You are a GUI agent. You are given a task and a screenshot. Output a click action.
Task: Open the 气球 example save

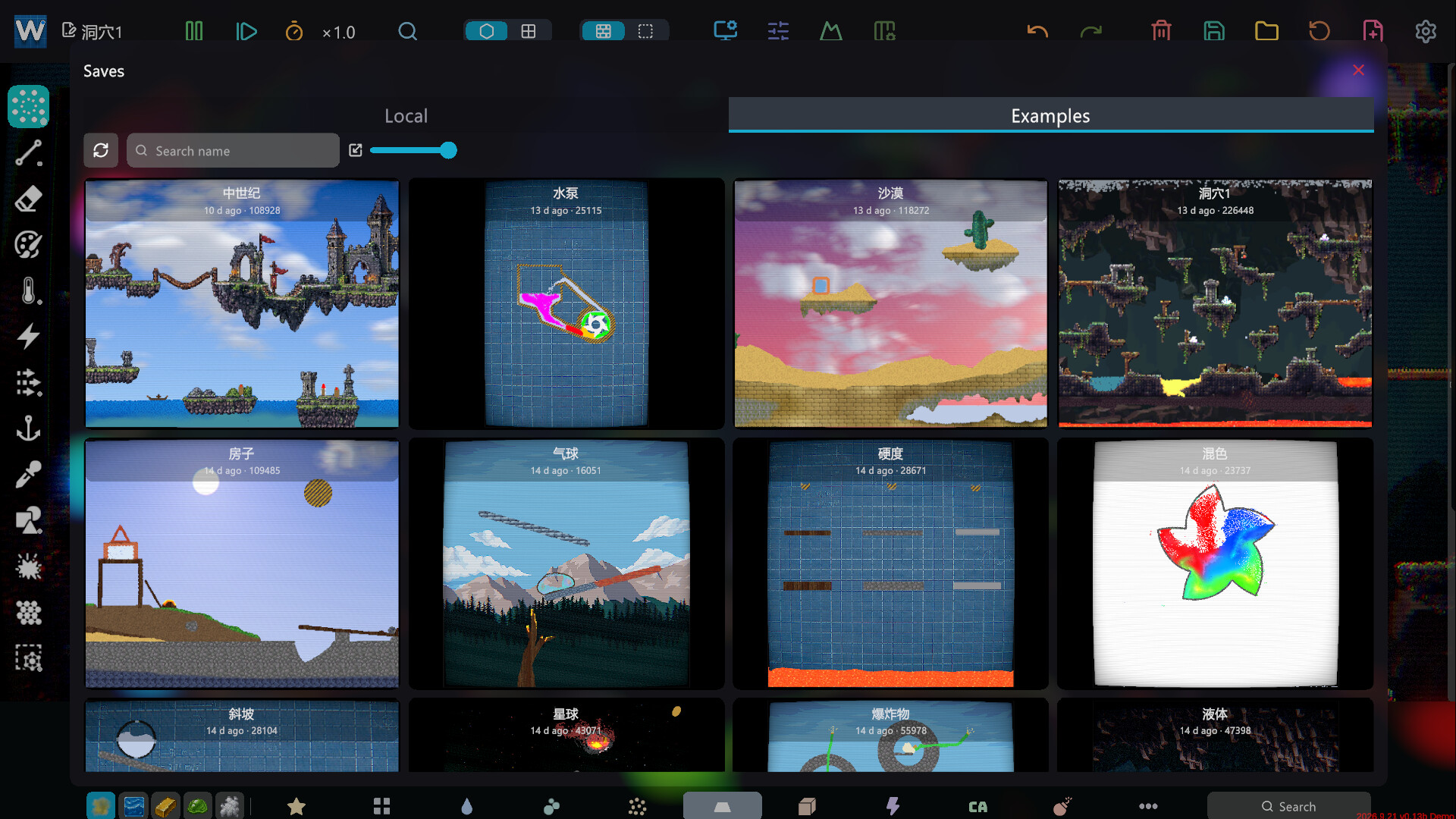pyautogui.click(x=566, y=563)
